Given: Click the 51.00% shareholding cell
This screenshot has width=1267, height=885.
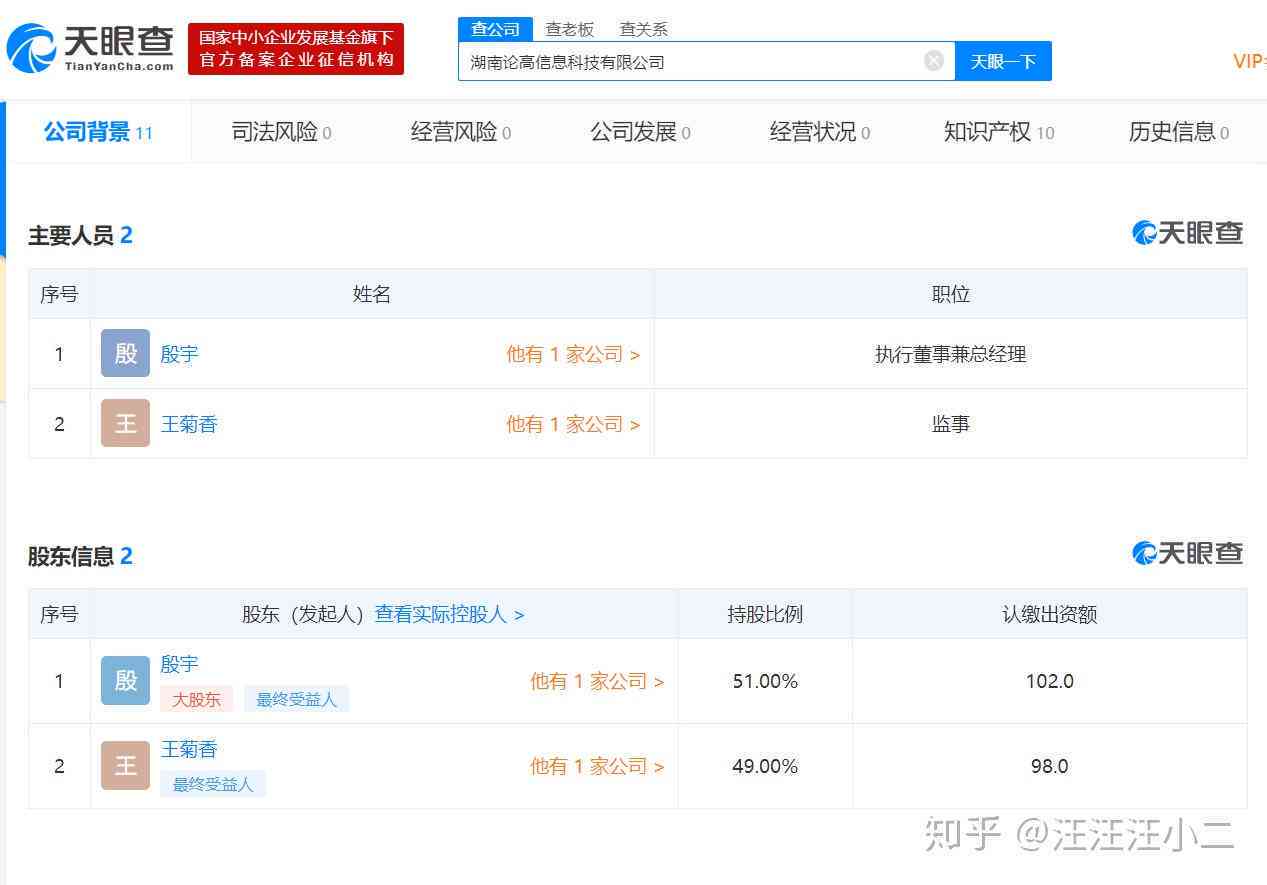Looking at the screenshot, I should (x=765, y=681).
